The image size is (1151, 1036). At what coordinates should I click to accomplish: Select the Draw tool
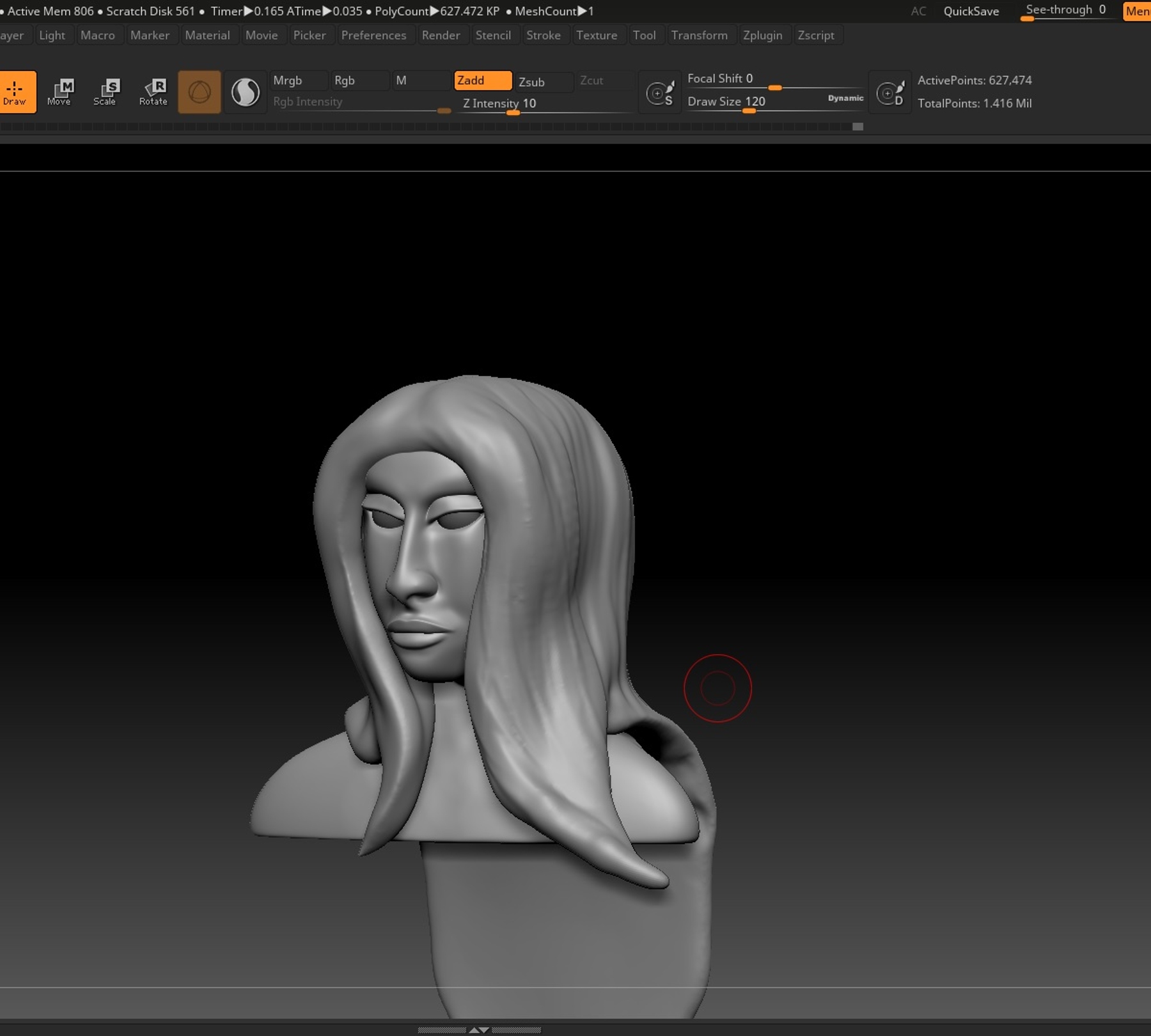[17, 91]
